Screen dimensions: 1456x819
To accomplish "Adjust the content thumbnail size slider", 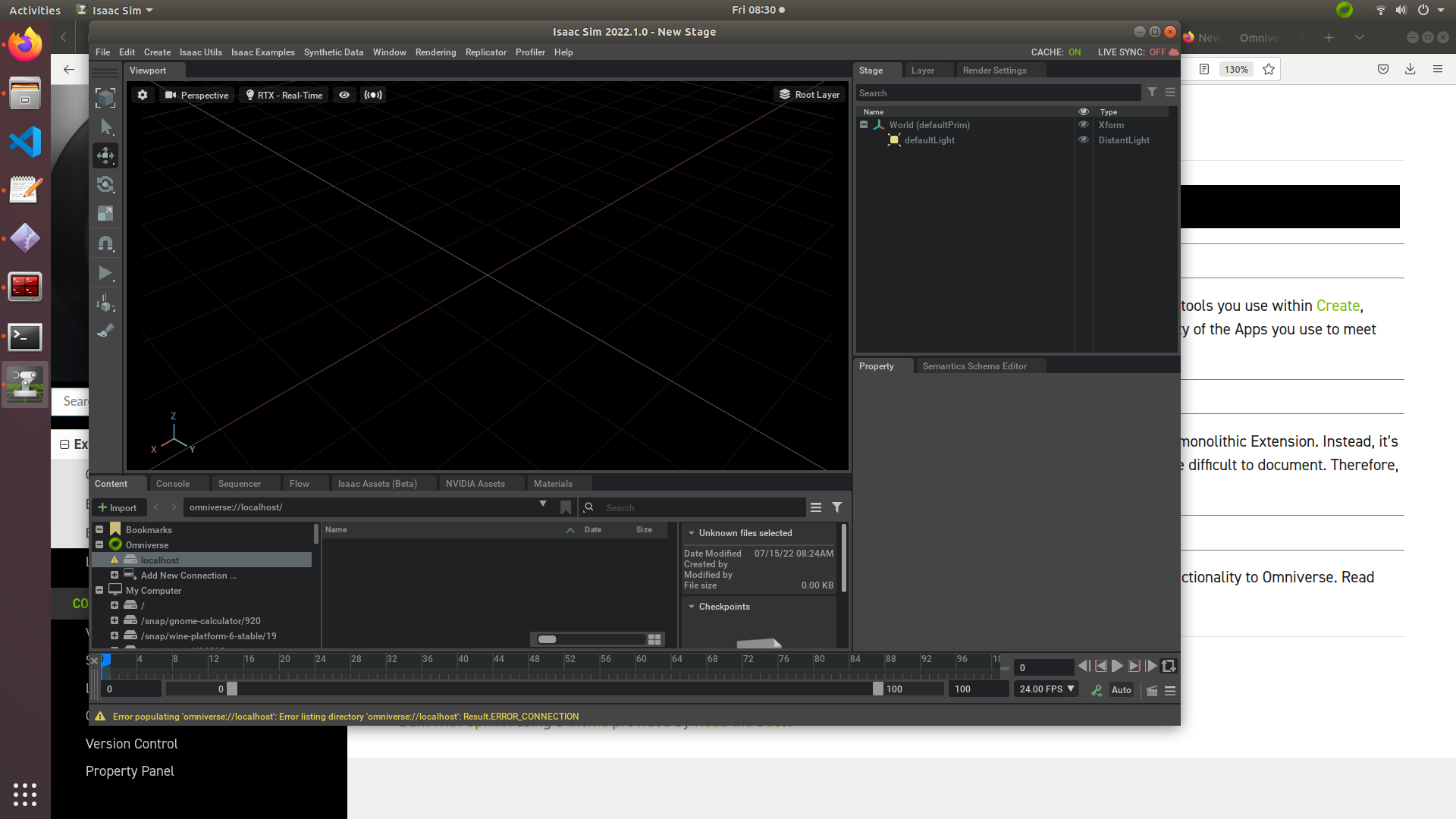I will tap(548, 639).
